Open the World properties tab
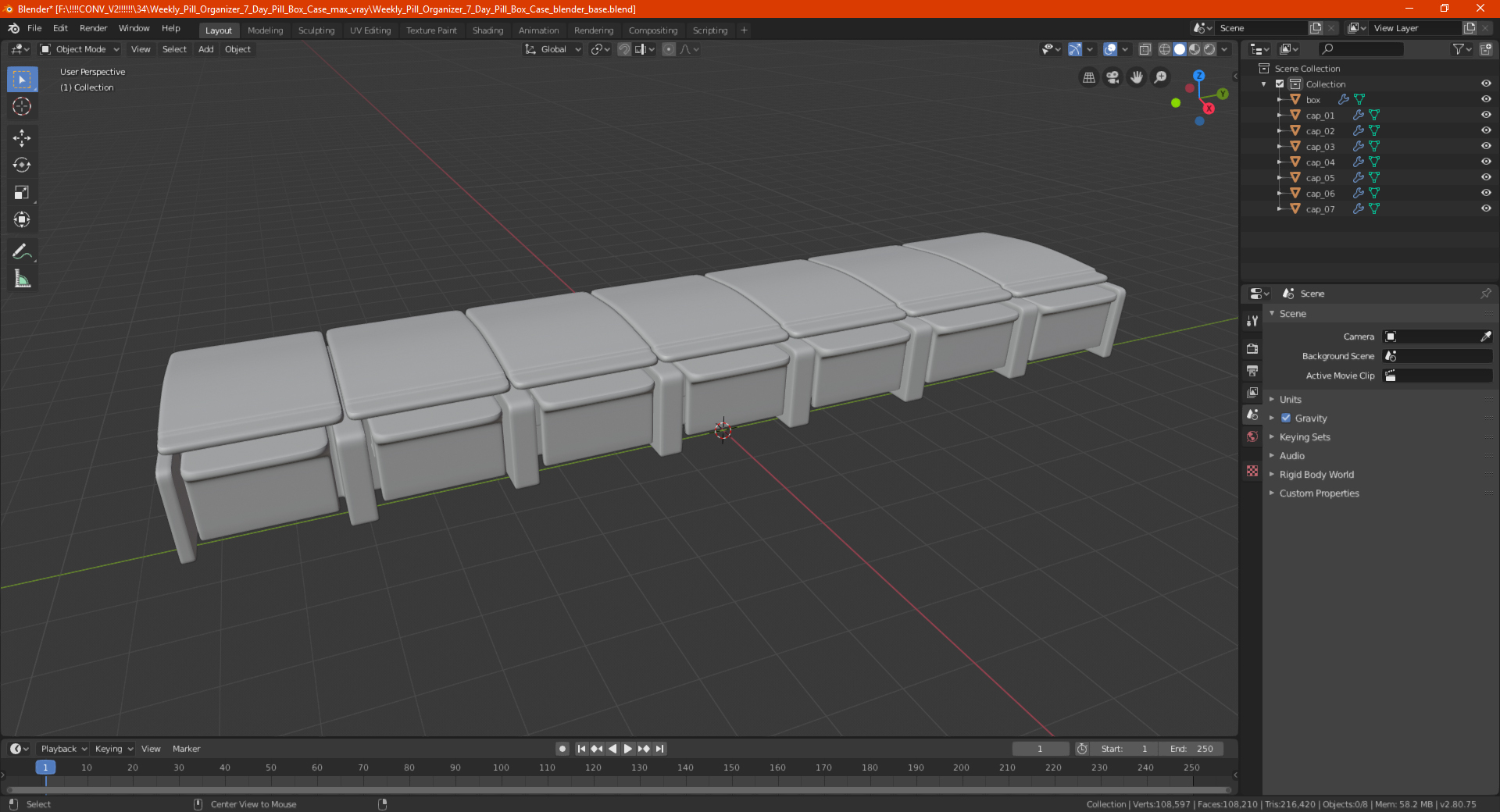The image size is (1500, 812). coord(1252,436)
